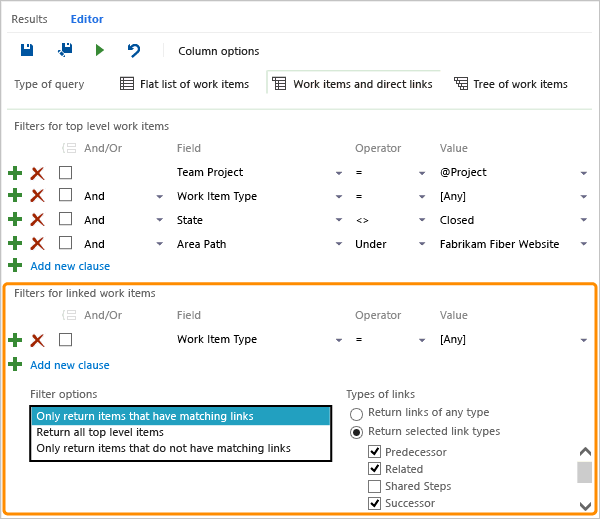Open And/Or dropdown on the State row
The height and width of the screenshot is (519, 600).
[160, 220]
